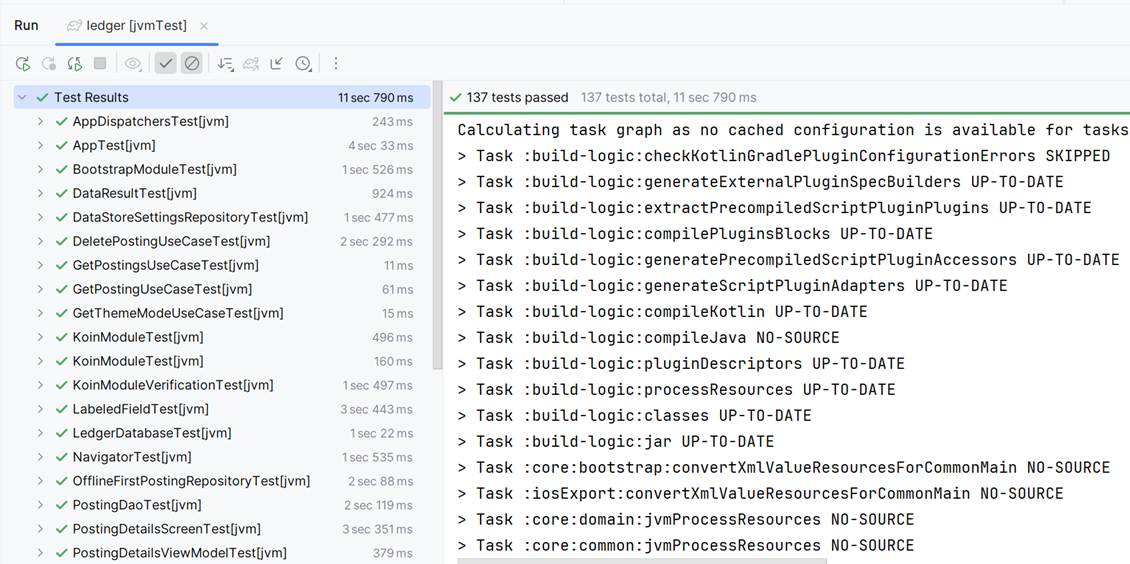
Task: Select PostingDaoTest[jvm] row
Action: tap(222, 505)
